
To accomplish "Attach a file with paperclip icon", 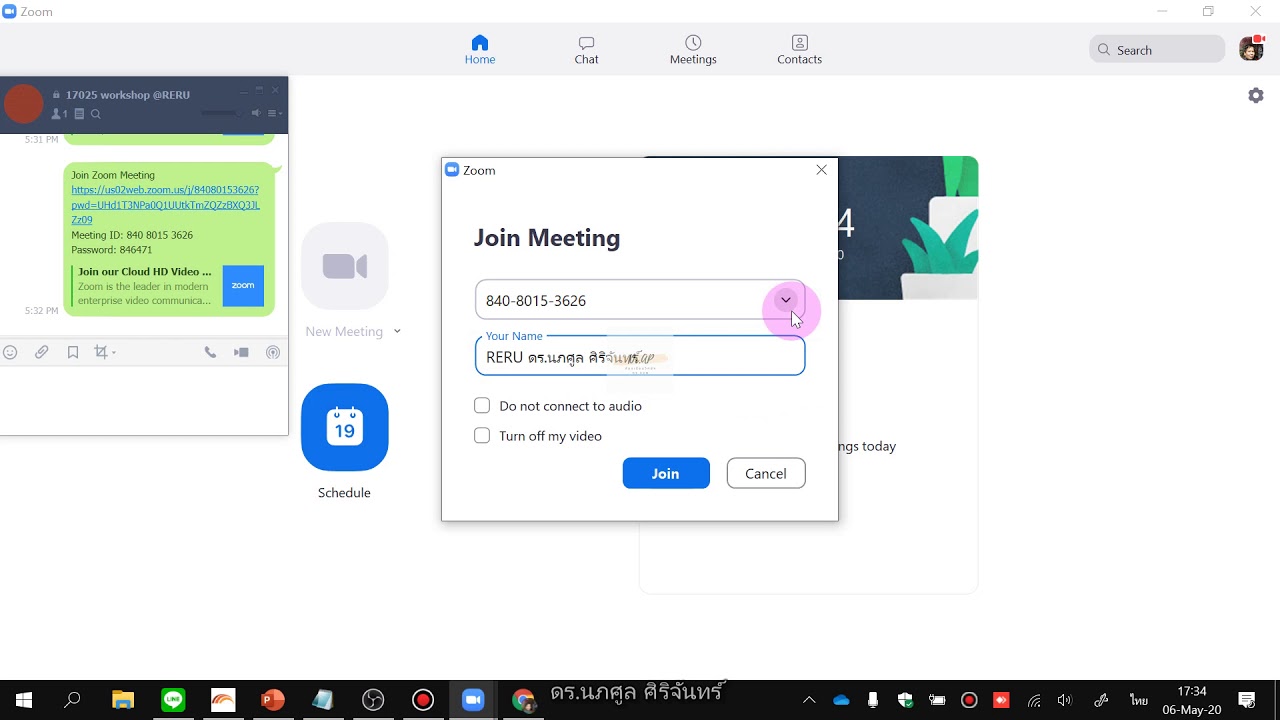I will [41, 352].
